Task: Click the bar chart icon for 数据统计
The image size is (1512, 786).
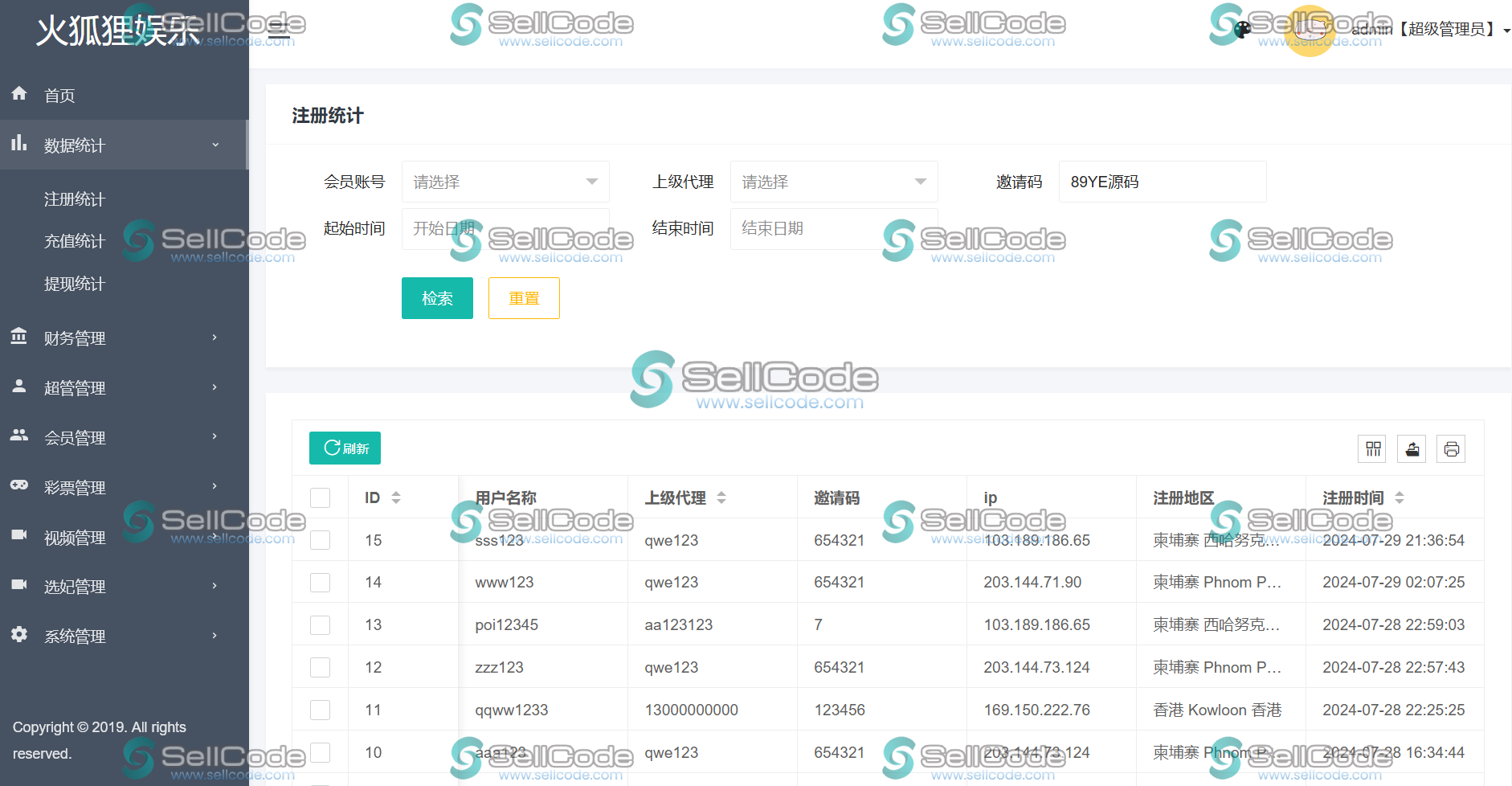Action: coord(19,143)
